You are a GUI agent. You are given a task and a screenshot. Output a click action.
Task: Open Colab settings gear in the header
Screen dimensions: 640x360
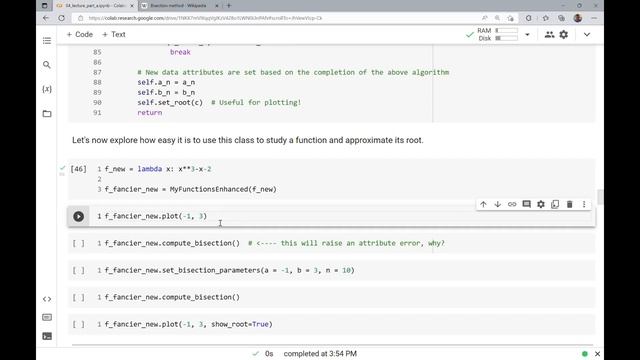pyautogui.click(x=564, y=35)
